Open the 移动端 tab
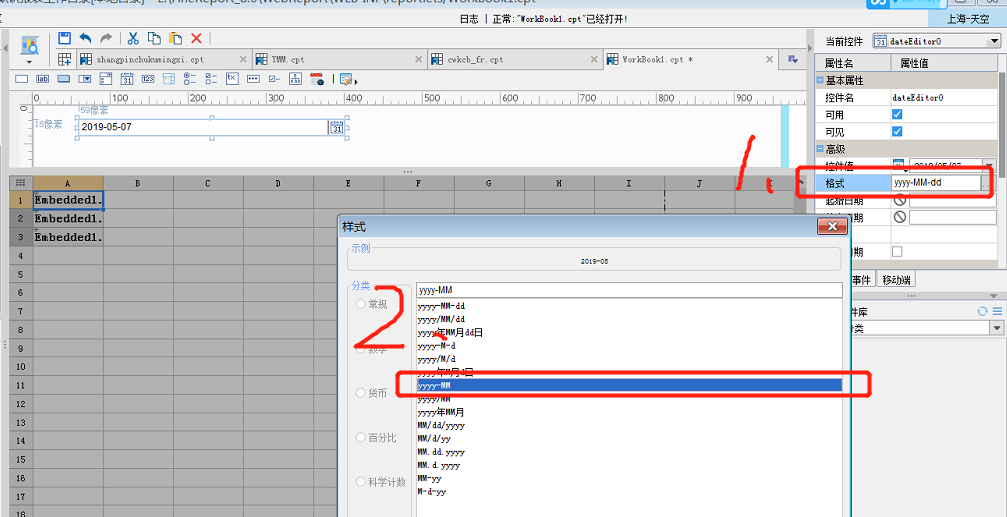The image size is (1007, 517). [896, 280]
